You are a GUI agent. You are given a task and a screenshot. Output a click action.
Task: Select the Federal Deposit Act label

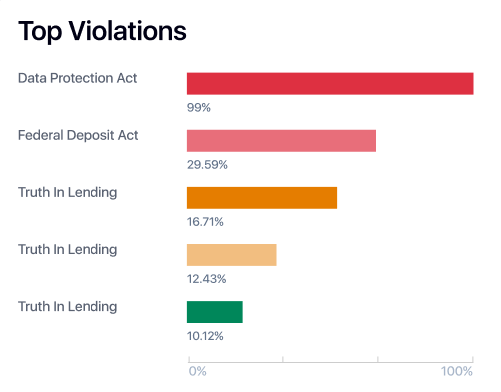pyautogui.click(x=78, y=135)
